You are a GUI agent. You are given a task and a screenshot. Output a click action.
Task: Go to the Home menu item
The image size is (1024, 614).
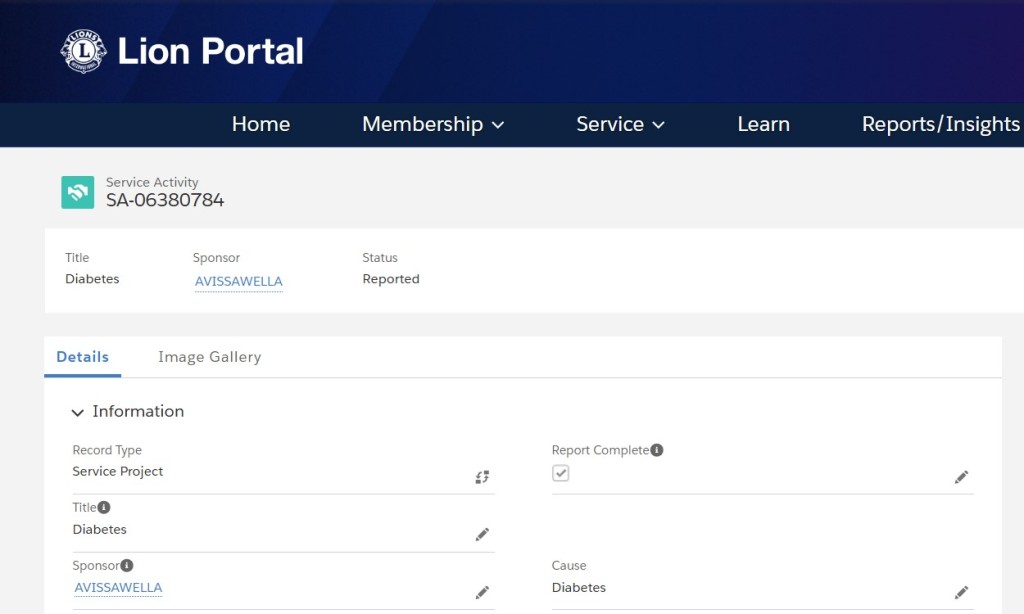pos(261,124)
